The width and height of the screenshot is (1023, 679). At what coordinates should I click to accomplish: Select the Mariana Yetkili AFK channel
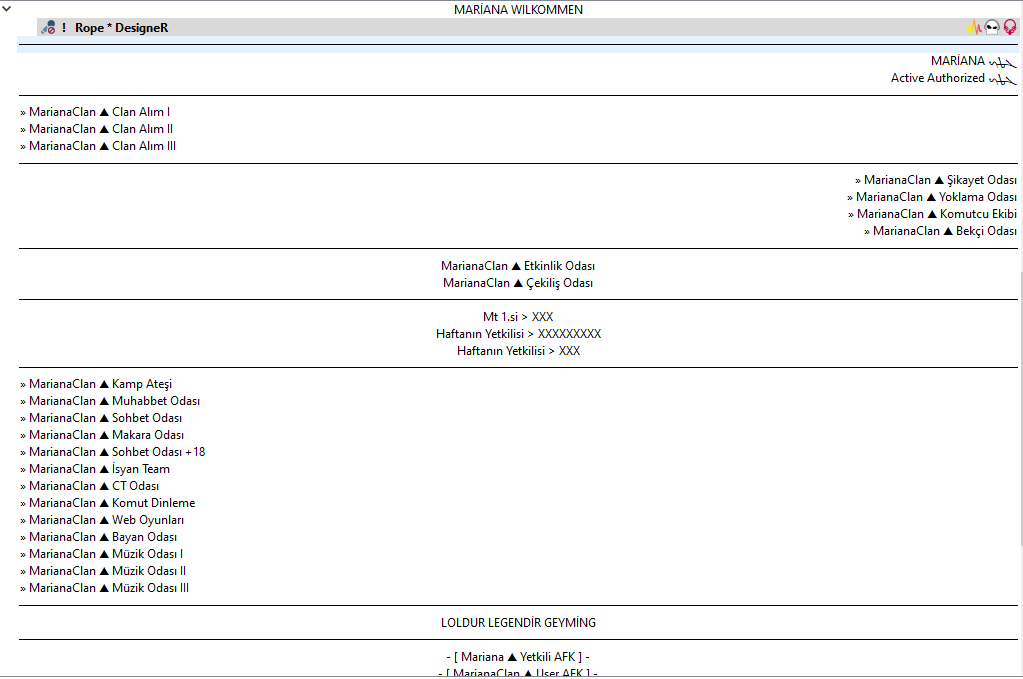519,657
